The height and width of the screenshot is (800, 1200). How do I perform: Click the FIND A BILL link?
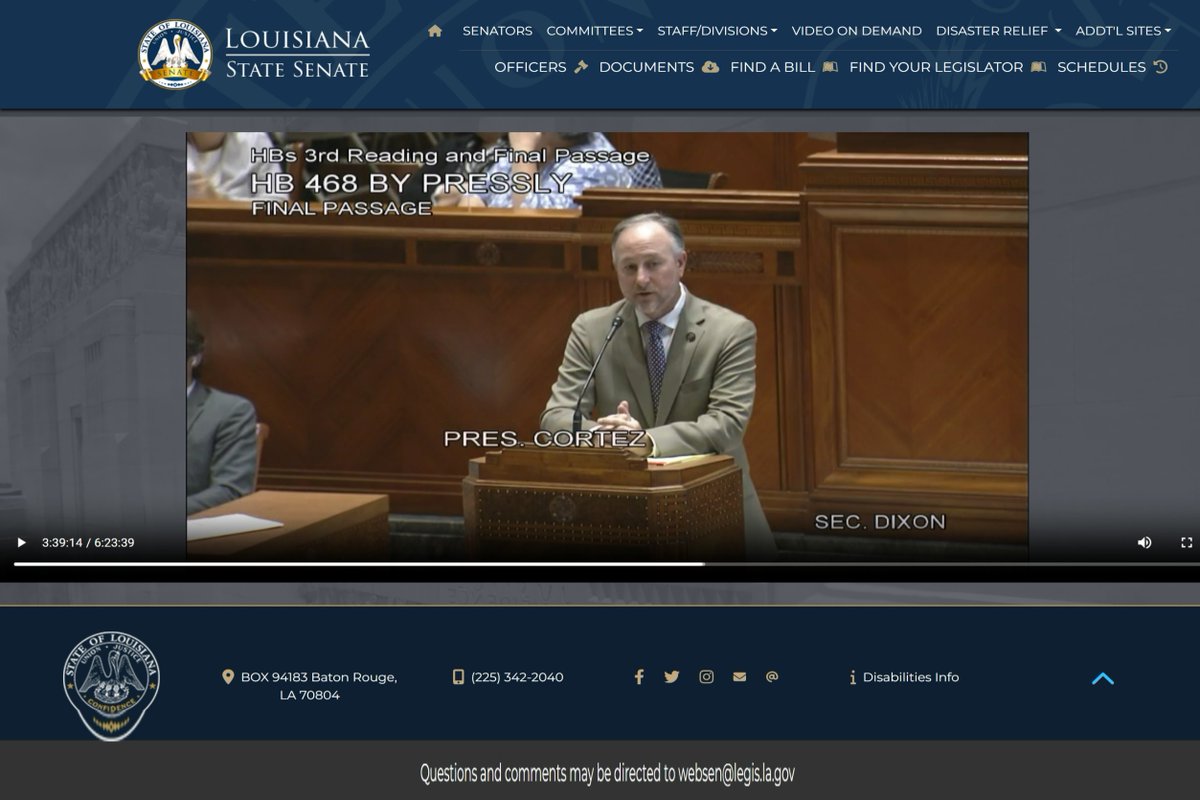pyautogui.click(x=768, y=67)
